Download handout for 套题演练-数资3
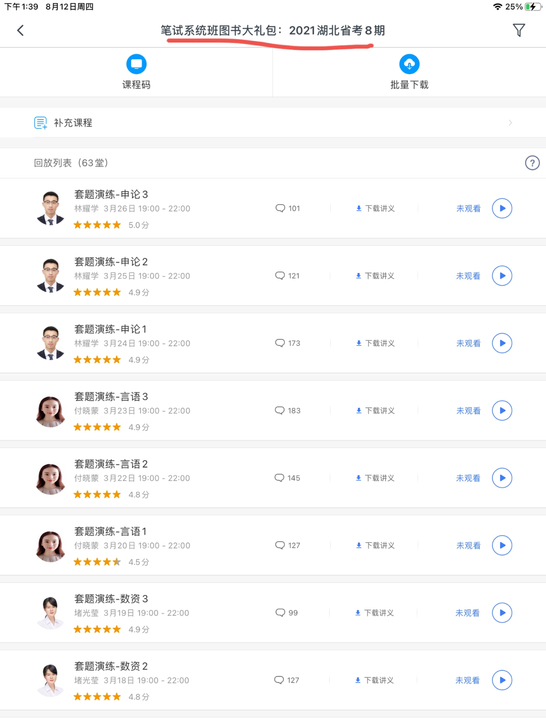546x728 pixels. point(375,613)
